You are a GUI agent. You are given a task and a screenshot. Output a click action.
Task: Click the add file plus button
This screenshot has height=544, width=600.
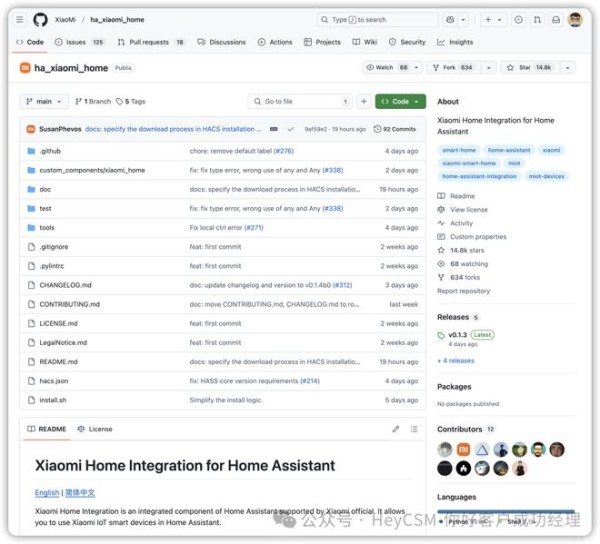click(x=364, y=101)
